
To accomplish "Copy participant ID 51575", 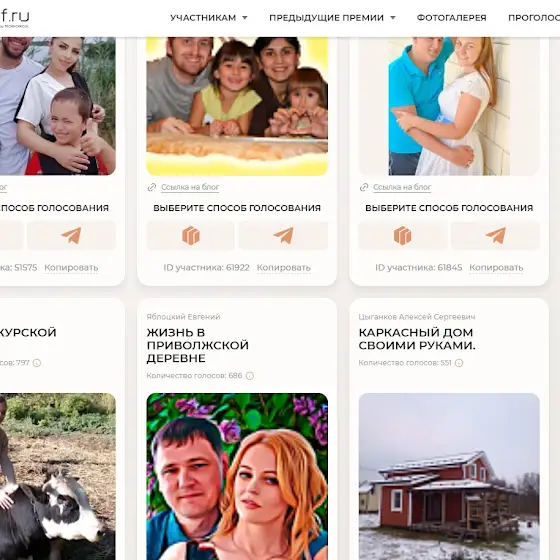I will 71,268.
